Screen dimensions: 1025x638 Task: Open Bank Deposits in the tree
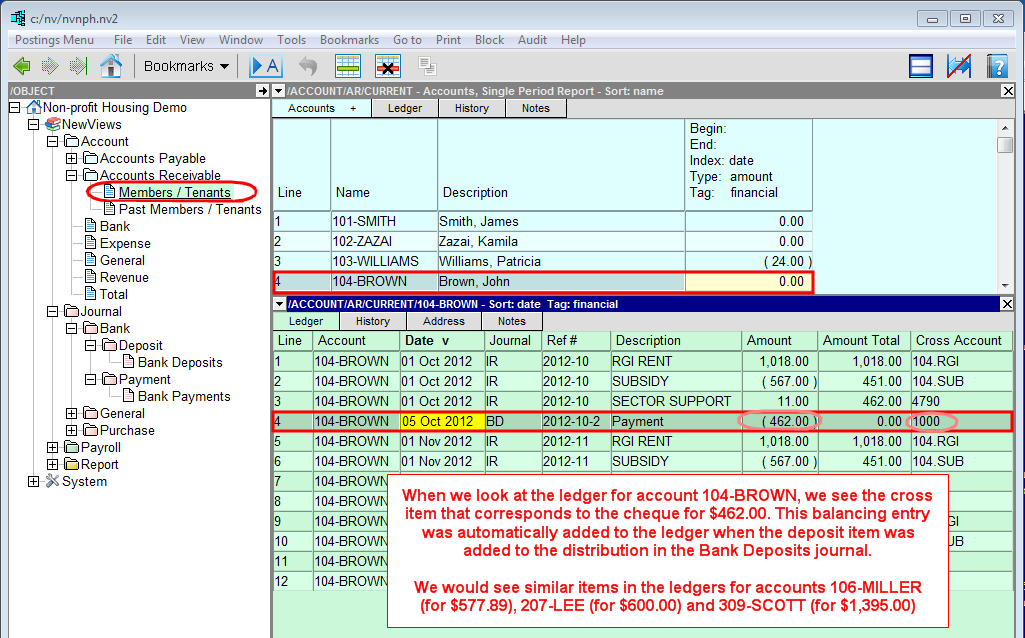[x=180, y=363]
